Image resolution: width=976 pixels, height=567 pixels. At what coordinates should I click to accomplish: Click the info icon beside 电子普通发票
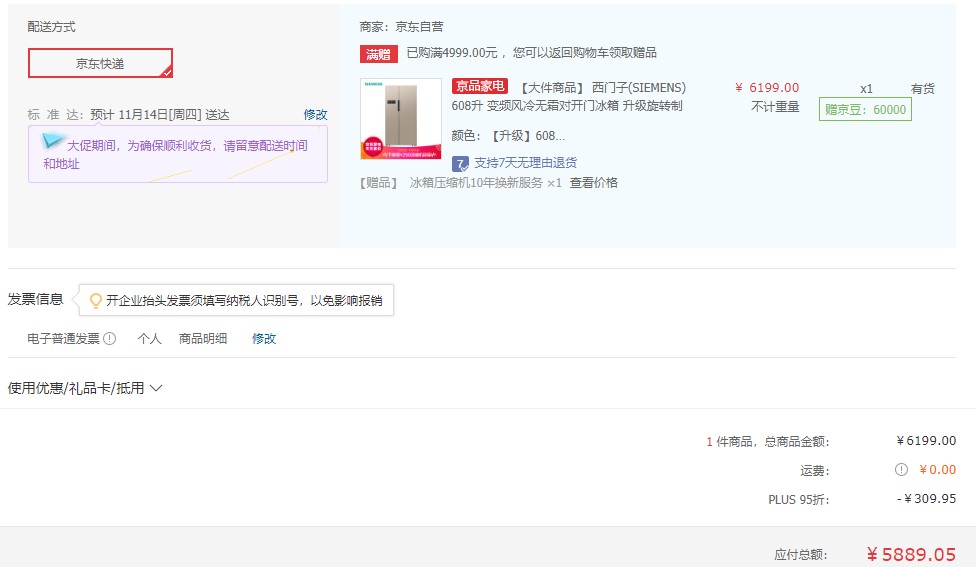click(x=110, y=339)
